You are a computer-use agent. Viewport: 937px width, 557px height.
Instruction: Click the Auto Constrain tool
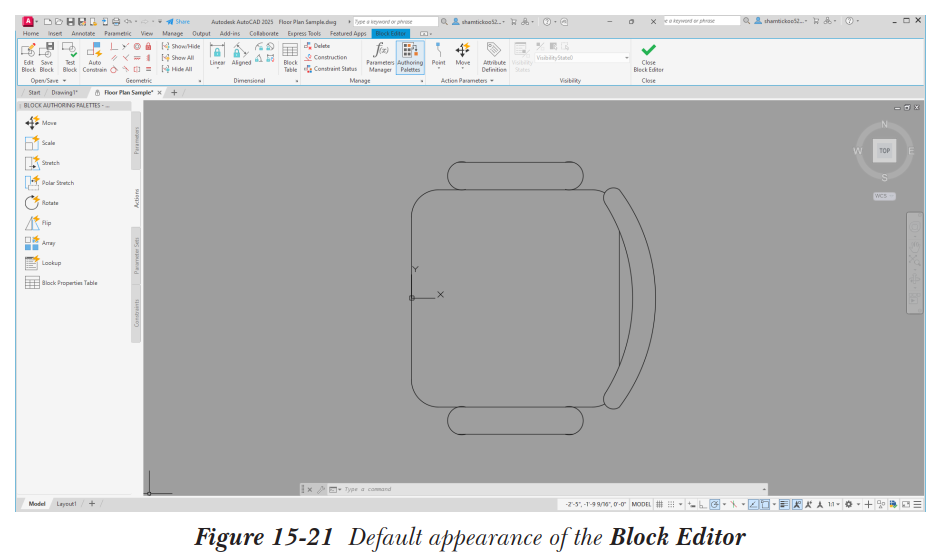pyautogui.click(x=94, y=57)
